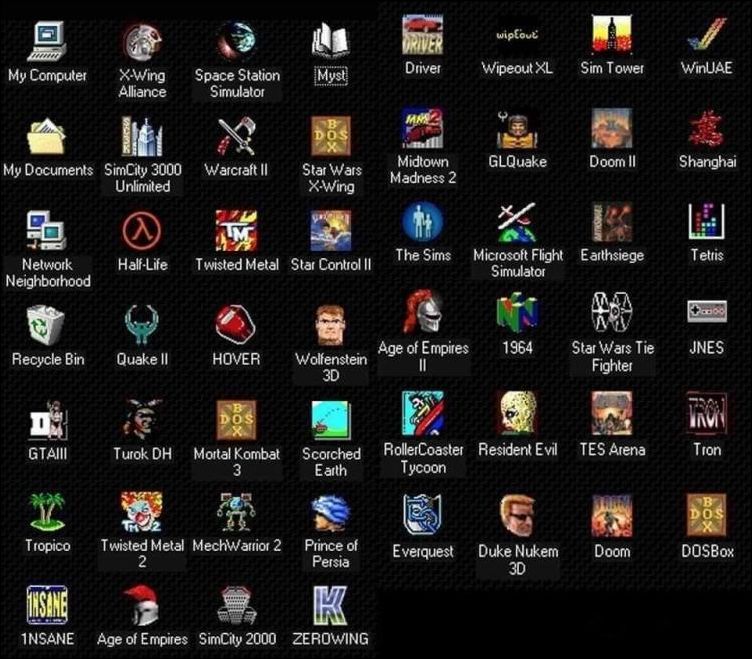Select the RollerCoaster Tycoon shortcut
The width and height of the screenshot is (752, 659).
(x=423, y=413)
